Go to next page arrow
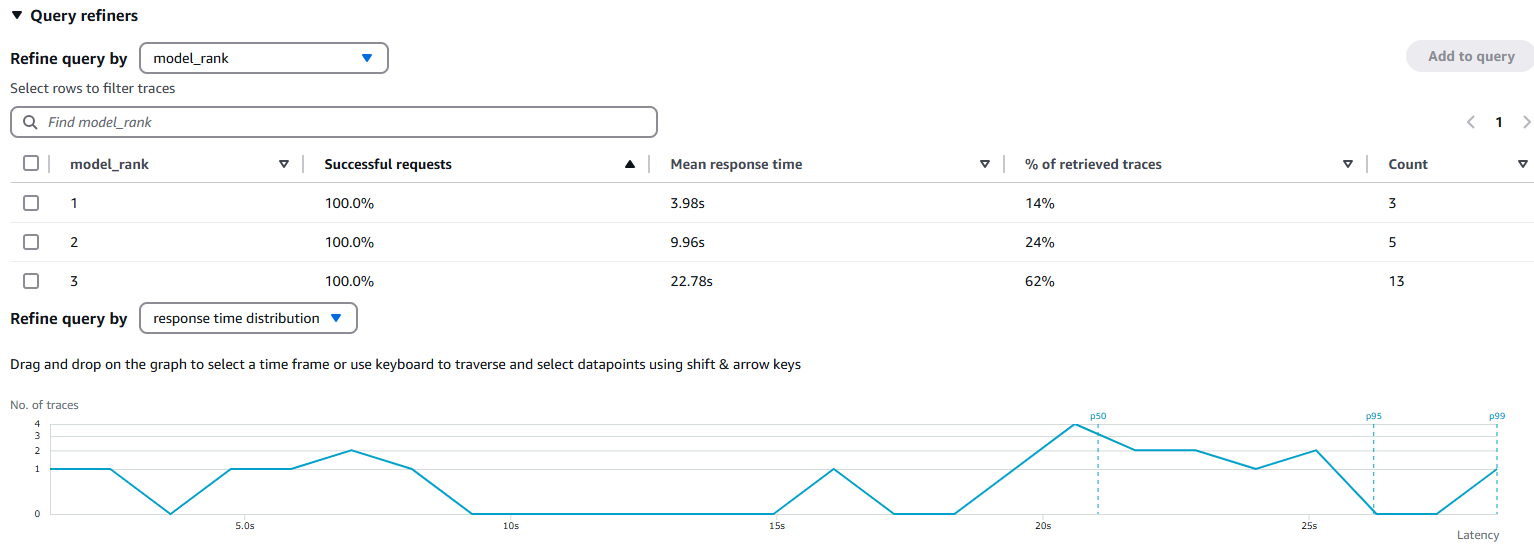The height and width of the screenshot is (544, 1534). [1526, 122]
